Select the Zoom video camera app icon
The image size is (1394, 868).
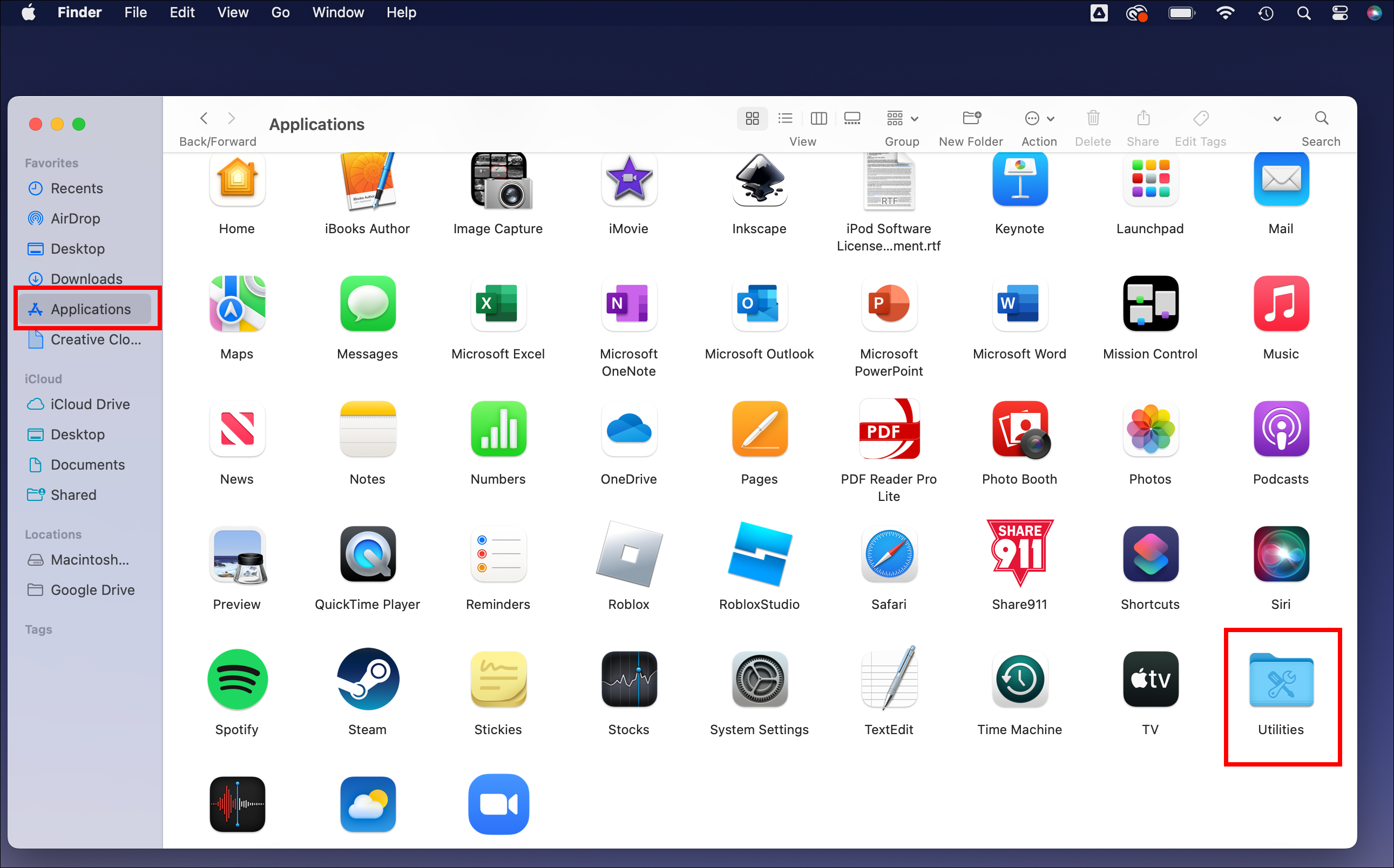click(x=498, y=804)
